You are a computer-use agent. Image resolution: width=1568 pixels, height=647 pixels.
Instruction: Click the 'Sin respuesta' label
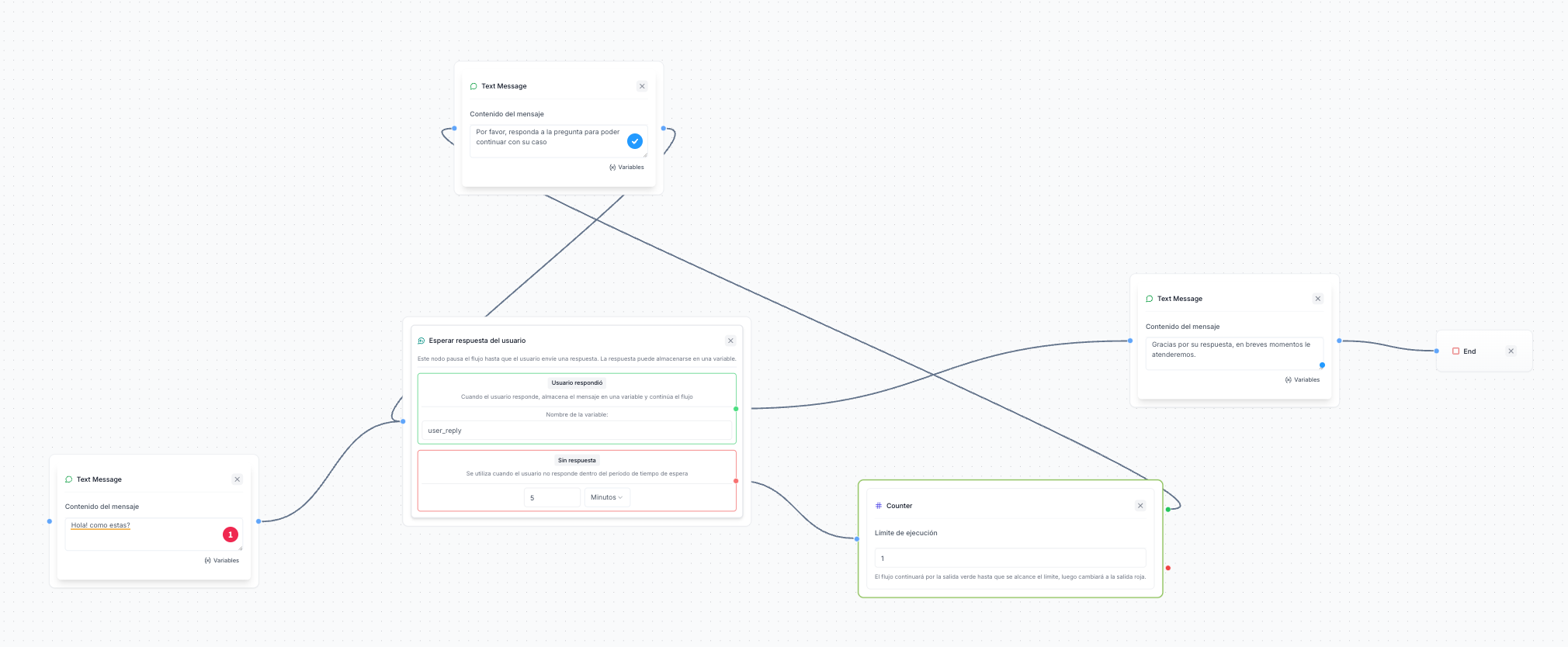coord(577,461)
